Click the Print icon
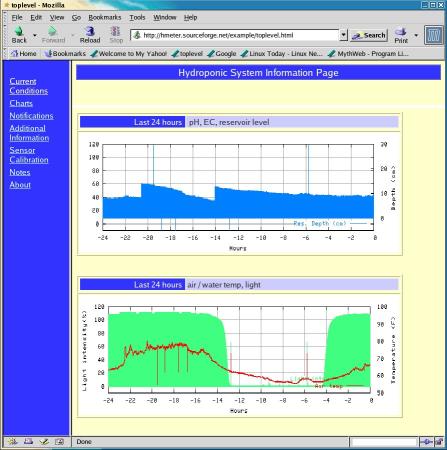Image resolution: width=447 pixels, height=450 pixels. click(x=401, y=32)
